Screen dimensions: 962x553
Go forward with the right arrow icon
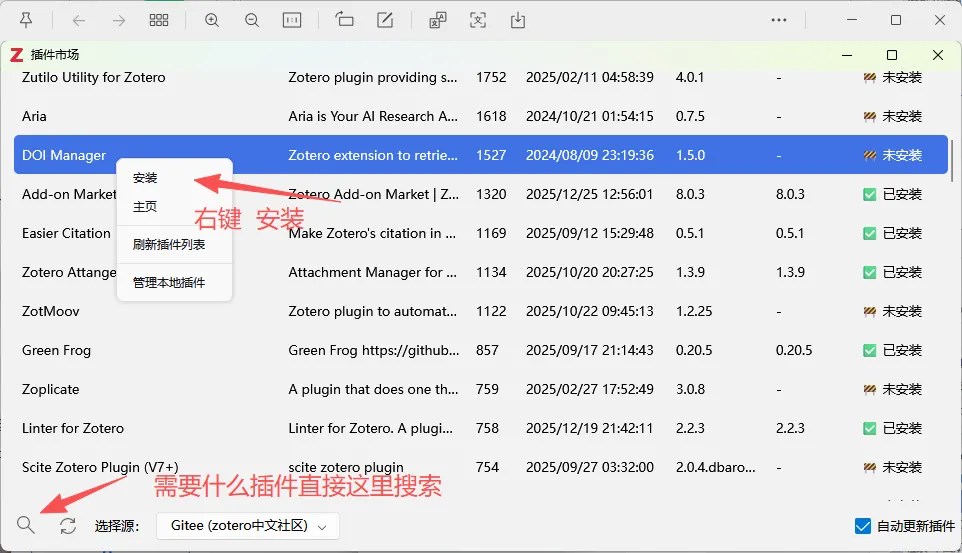[119, 21]
